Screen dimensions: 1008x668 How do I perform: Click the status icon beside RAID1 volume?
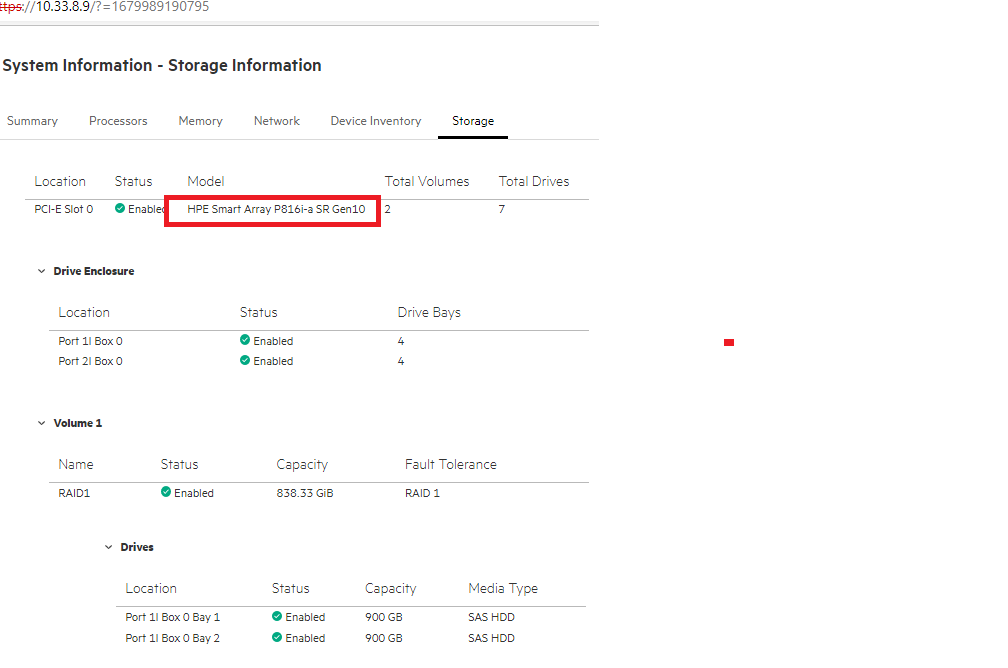(x=163, y=492)
